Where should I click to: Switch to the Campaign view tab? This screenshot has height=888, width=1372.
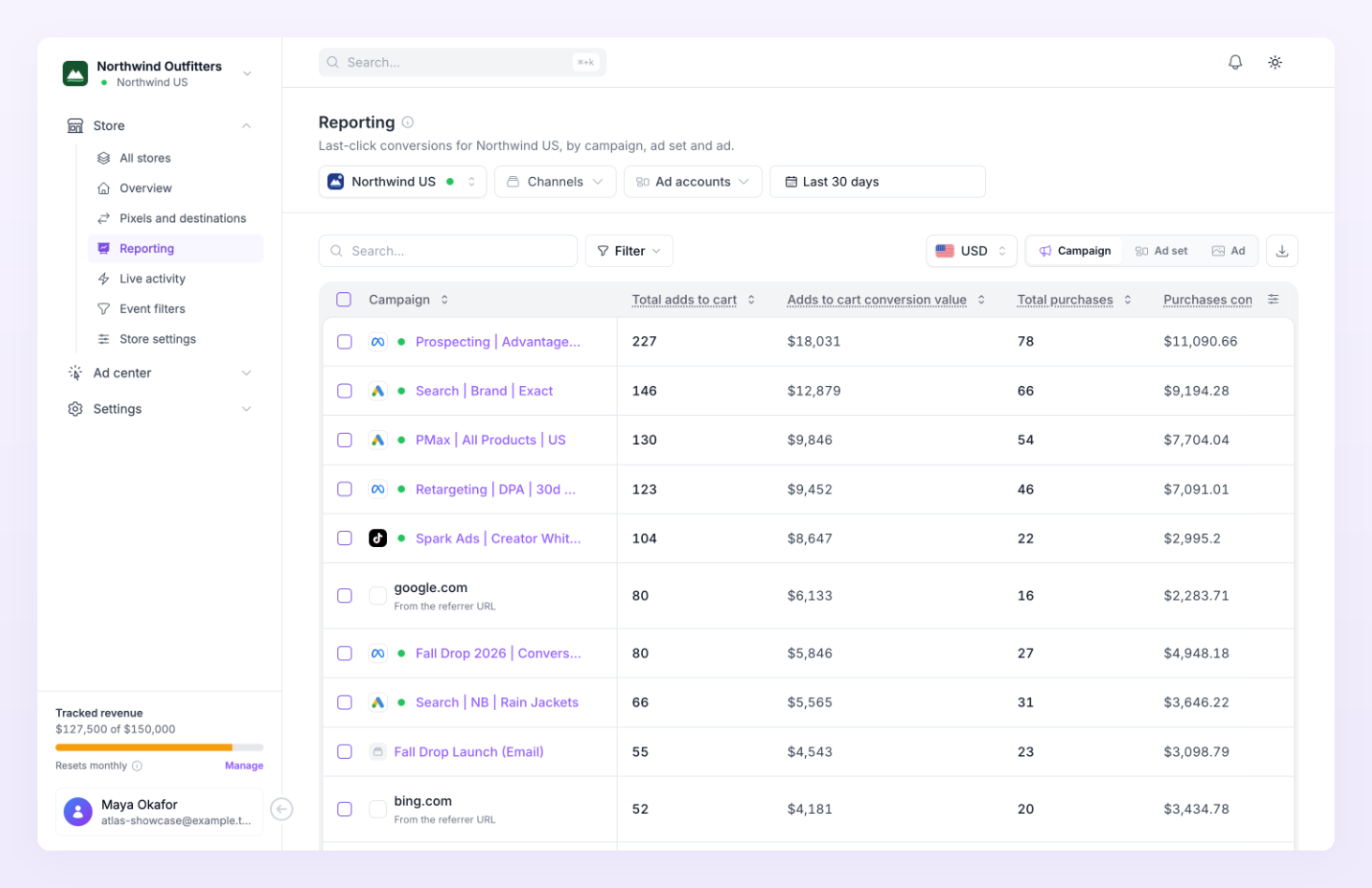tap(1075, 251)
